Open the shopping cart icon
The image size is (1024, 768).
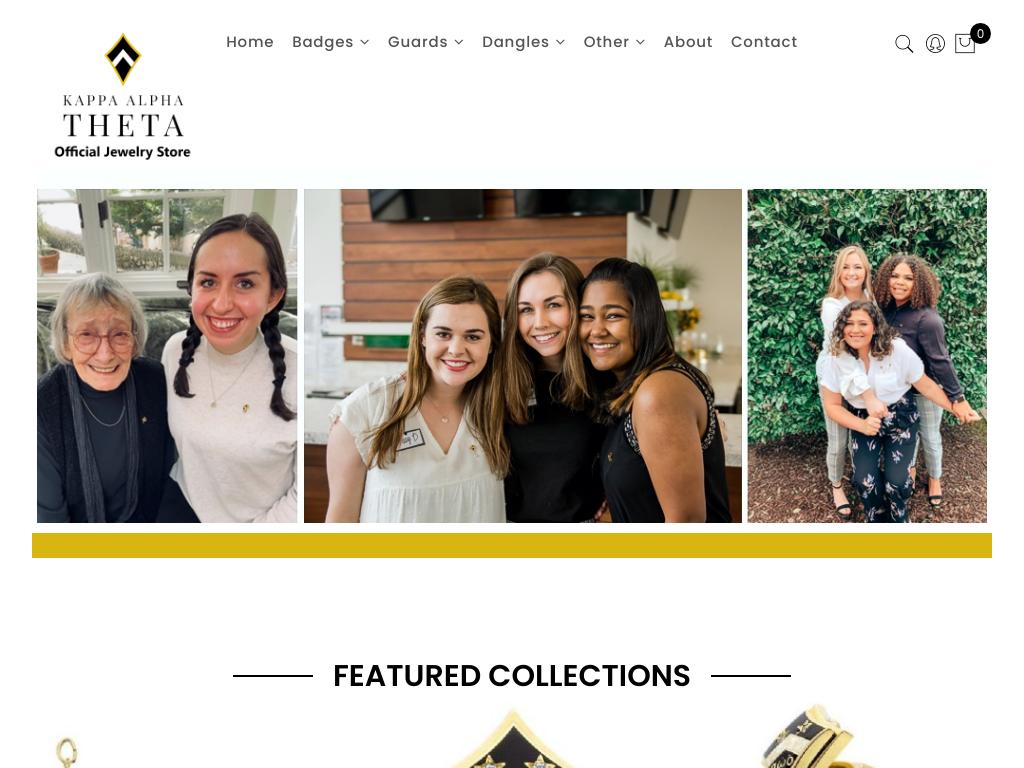point(965,44)
